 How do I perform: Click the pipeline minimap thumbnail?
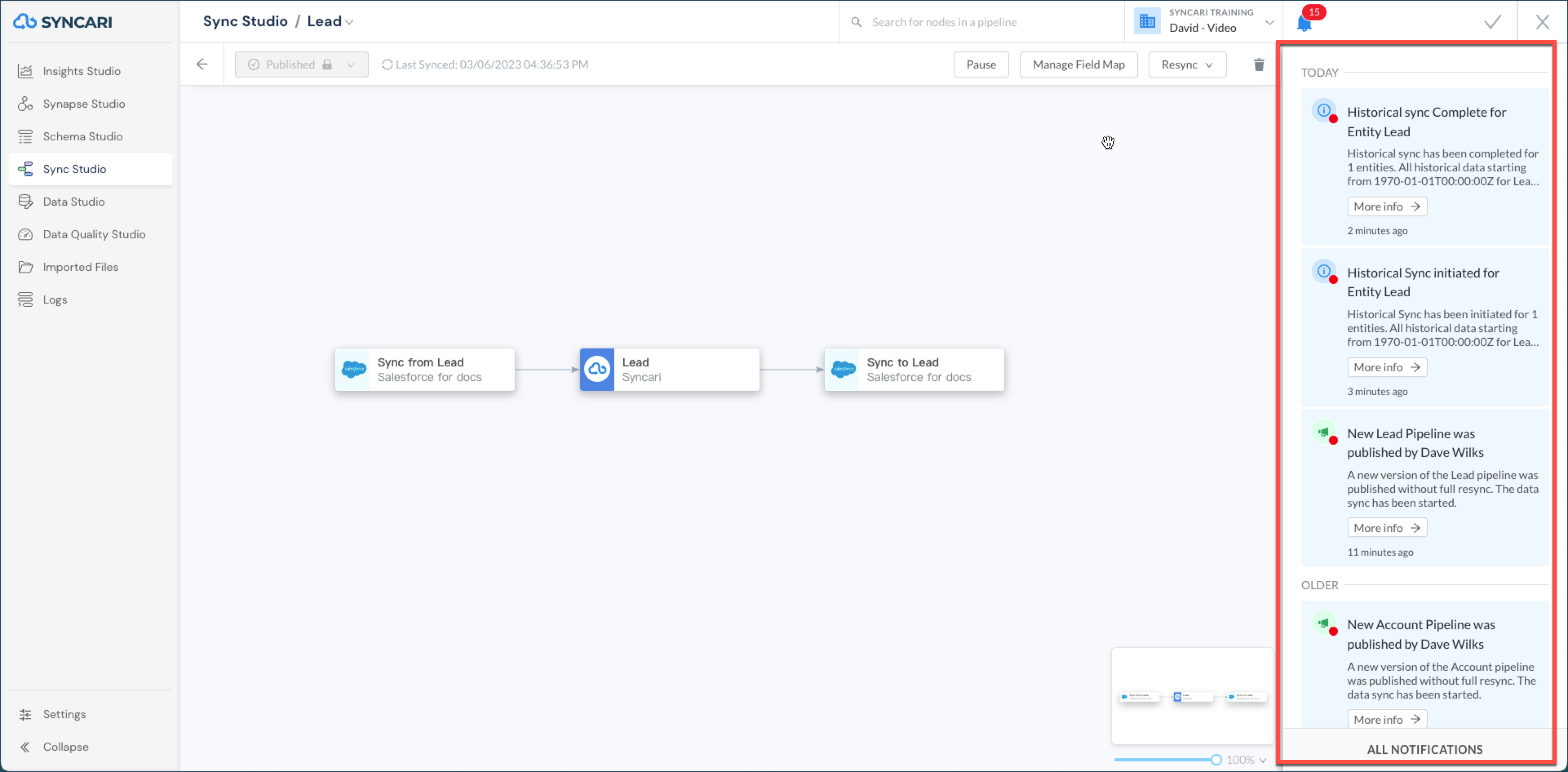(x=1192, y=696)
